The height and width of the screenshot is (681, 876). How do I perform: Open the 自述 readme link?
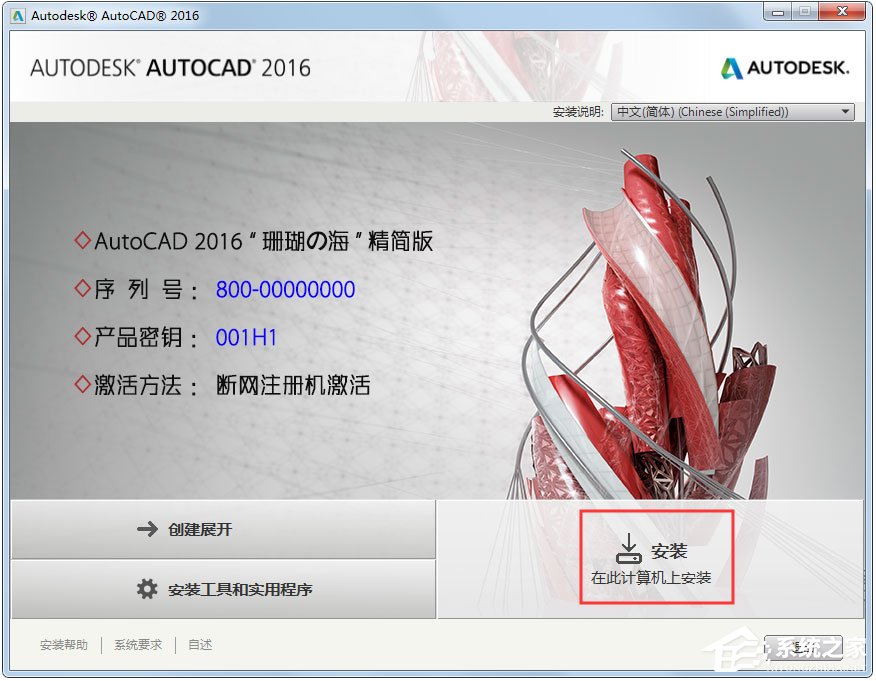point(199,645)
